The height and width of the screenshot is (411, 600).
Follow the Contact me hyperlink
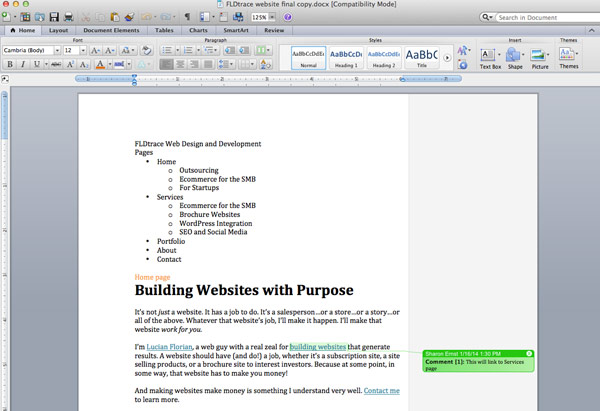(x=382, y=391)
